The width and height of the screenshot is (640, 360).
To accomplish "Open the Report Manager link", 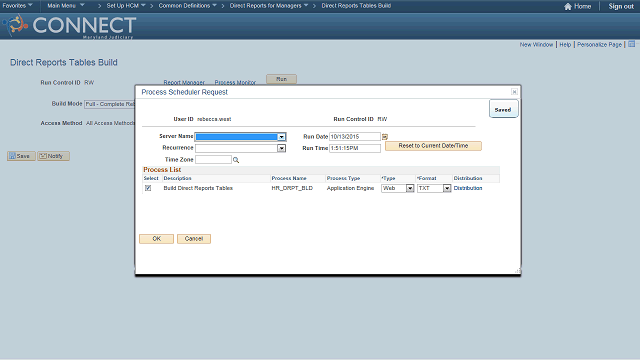I will point(184,82).
